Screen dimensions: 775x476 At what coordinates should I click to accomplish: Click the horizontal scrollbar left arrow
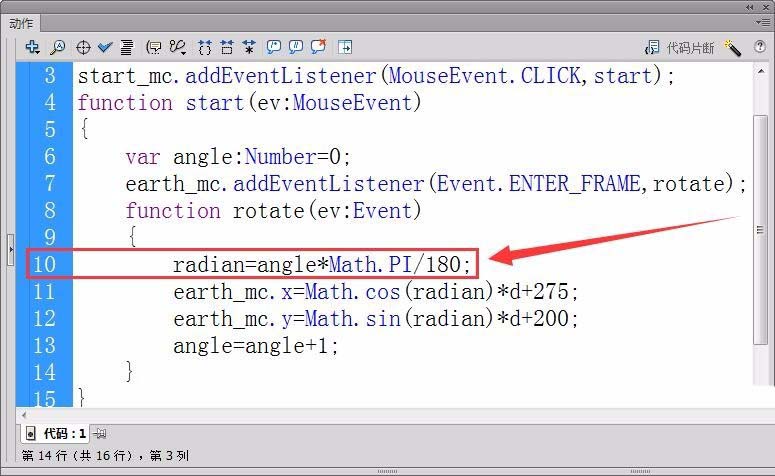click(x=24, y=415)
